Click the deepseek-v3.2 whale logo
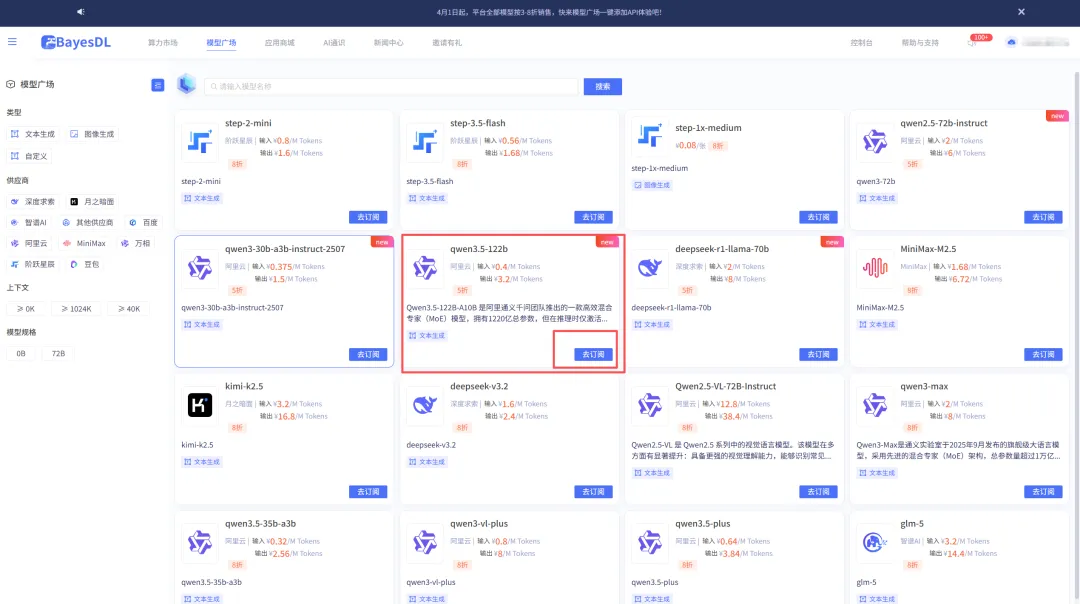 (x=424, y=405)
